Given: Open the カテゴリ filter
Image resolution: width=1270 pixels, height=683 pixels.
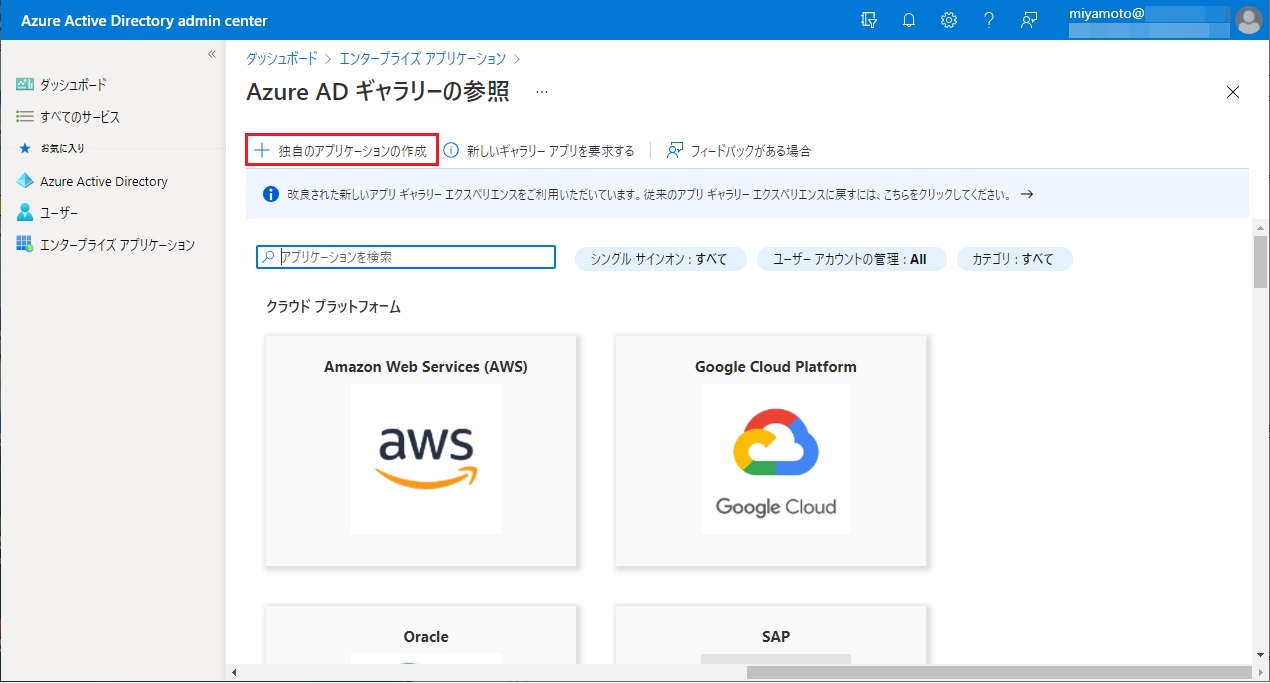Looking at the screenshot, I should click(1014, 259).
